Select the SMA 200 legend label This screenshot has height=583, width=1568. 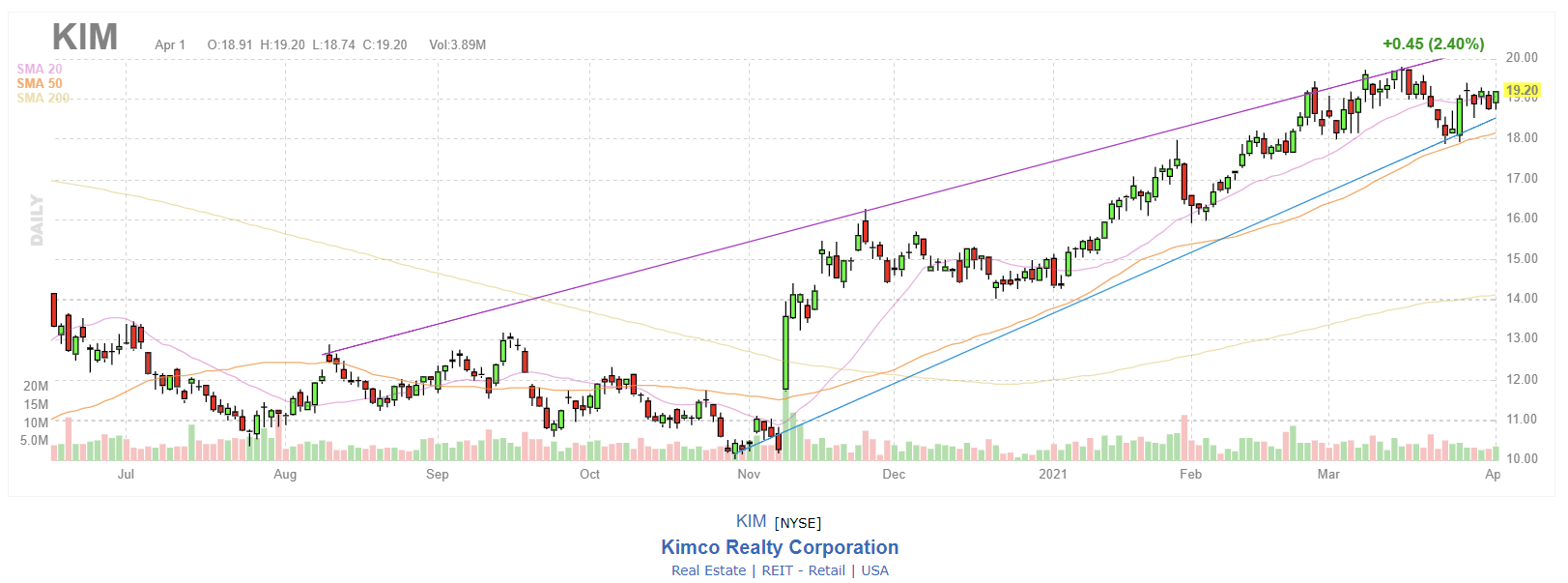(x=43, y=98)
